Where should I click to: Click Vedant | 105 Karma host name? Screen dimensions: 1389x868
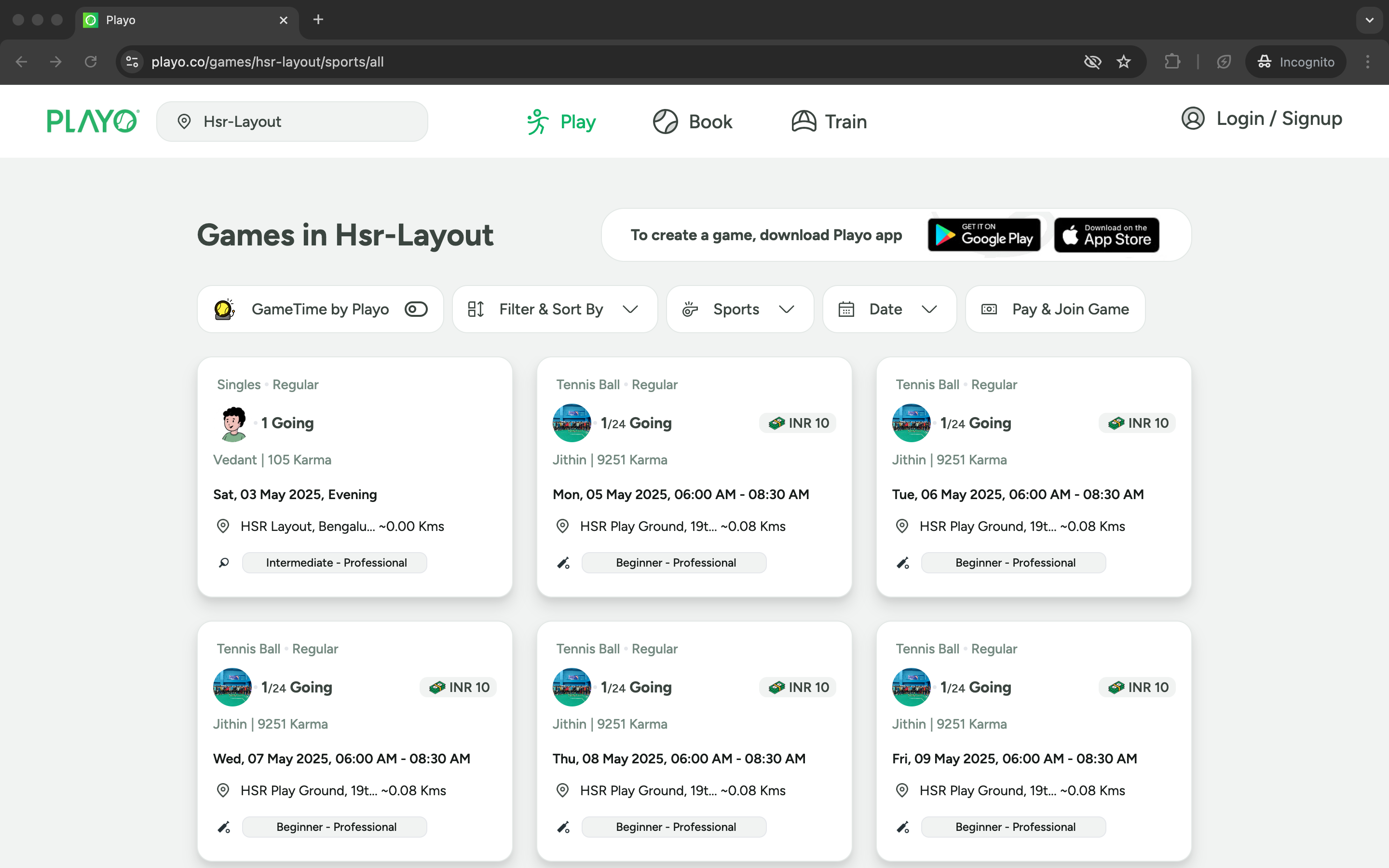coord(272,459)
